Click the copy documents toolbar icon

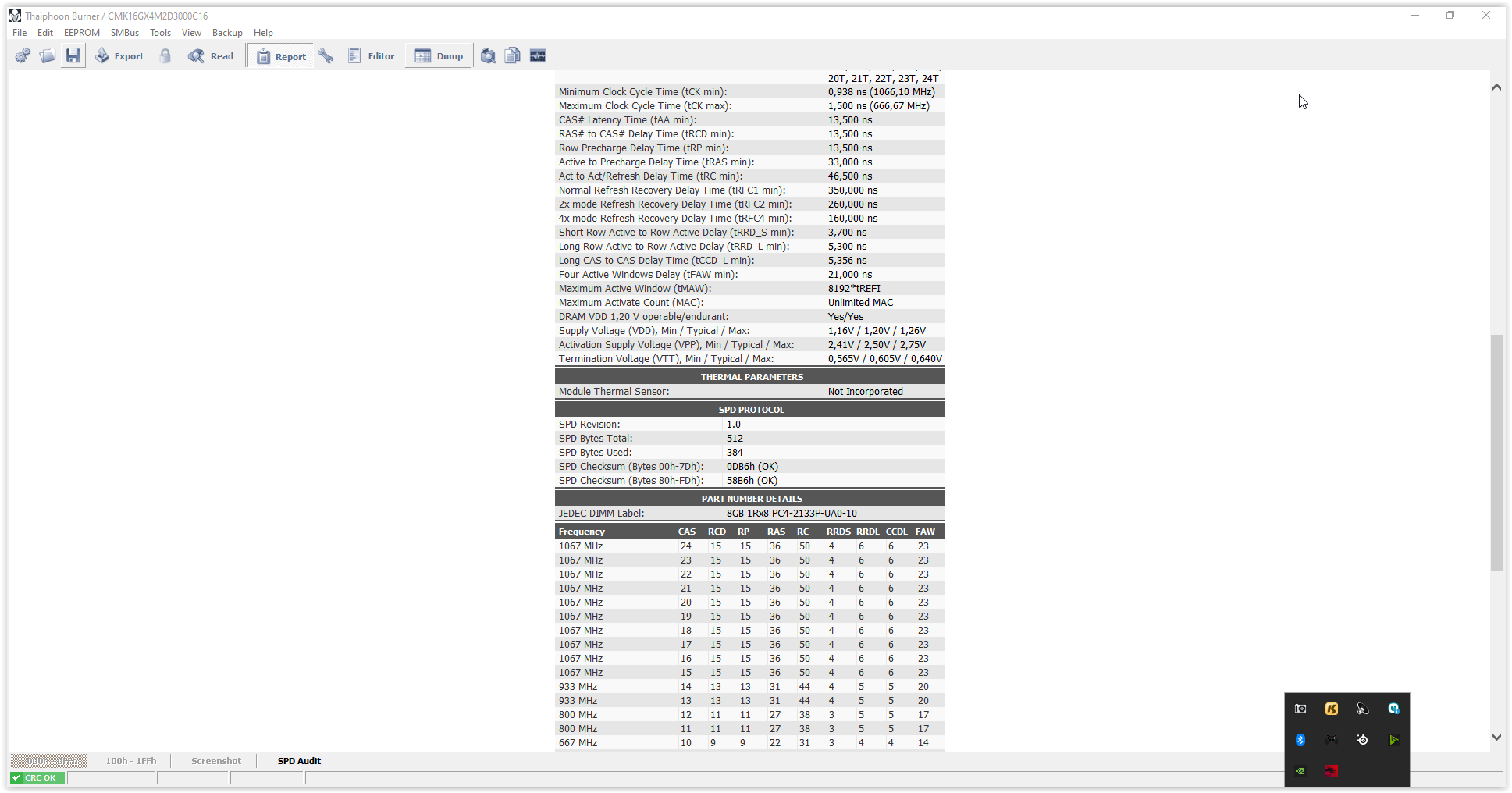pos(512,55)
